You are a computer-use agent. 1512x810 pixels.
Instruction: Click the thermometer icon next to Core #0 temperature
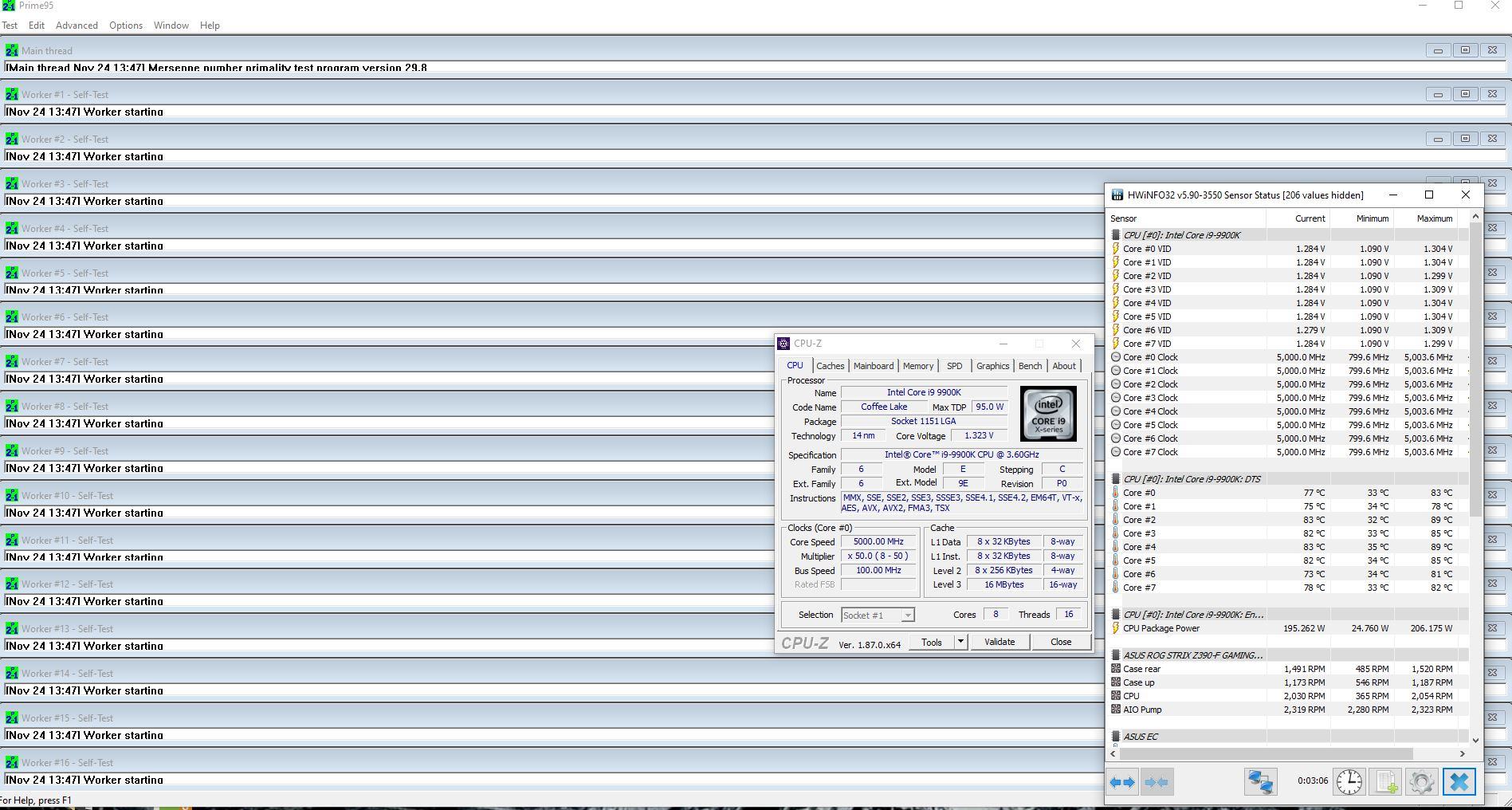click(1116, 493)
